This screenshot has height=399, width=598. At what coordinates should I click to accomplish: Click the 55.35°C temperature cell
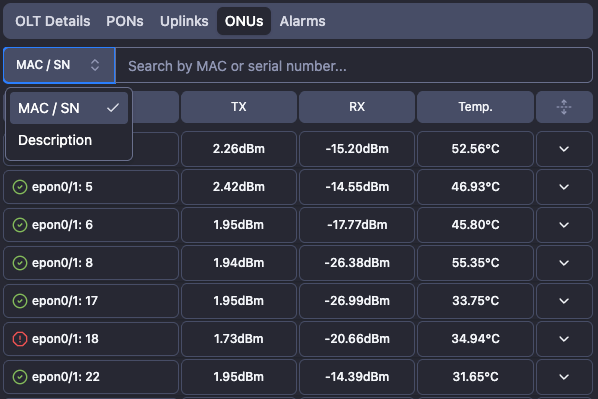pyautogui.click(x=475, y=263)
